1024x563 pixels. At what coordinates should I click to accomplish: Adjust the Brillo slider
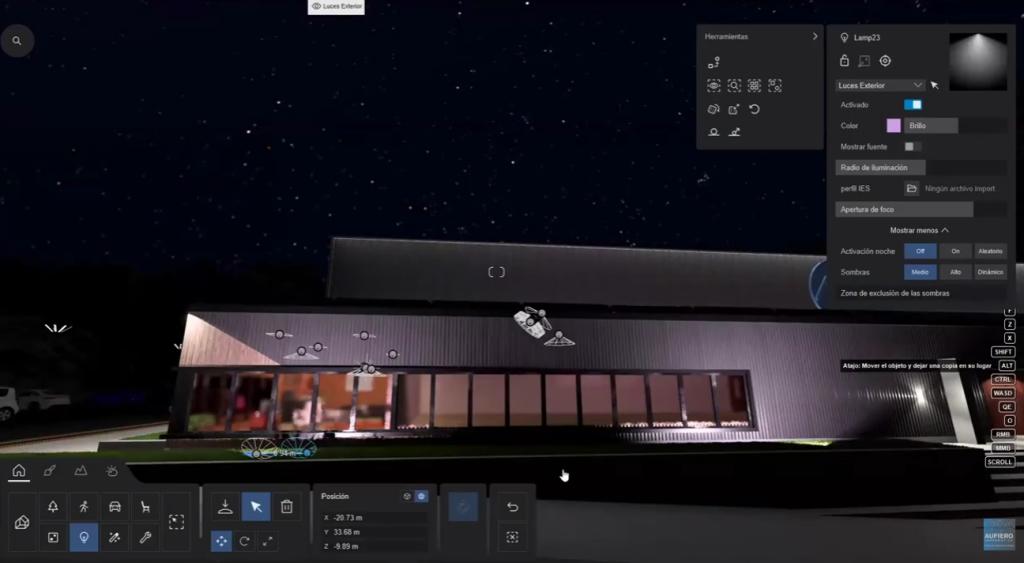click(955, 125)
